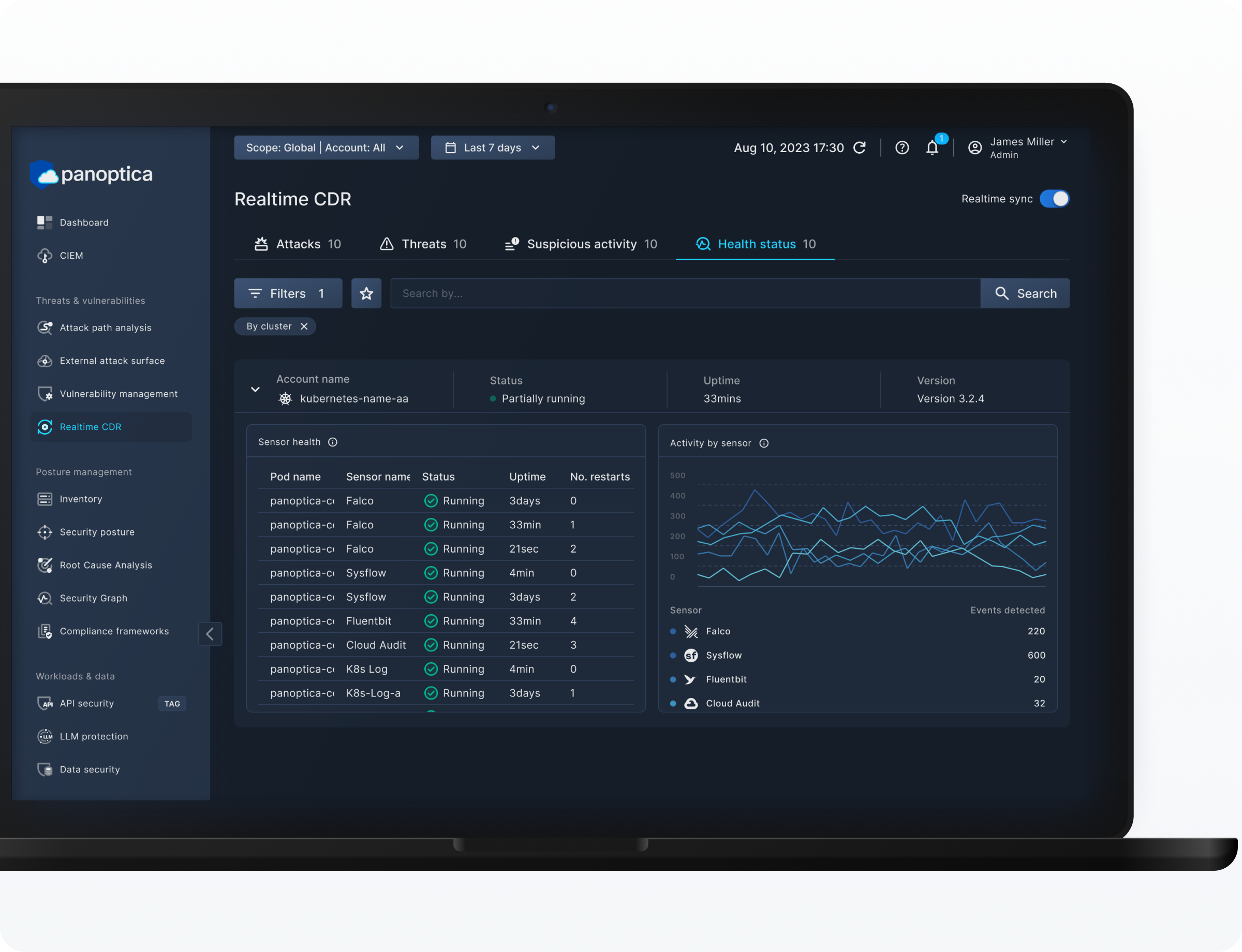Sort by the No. restarts column header
Image resolution: width=1242 pixels, height=952 pixels.
point(600,477)
